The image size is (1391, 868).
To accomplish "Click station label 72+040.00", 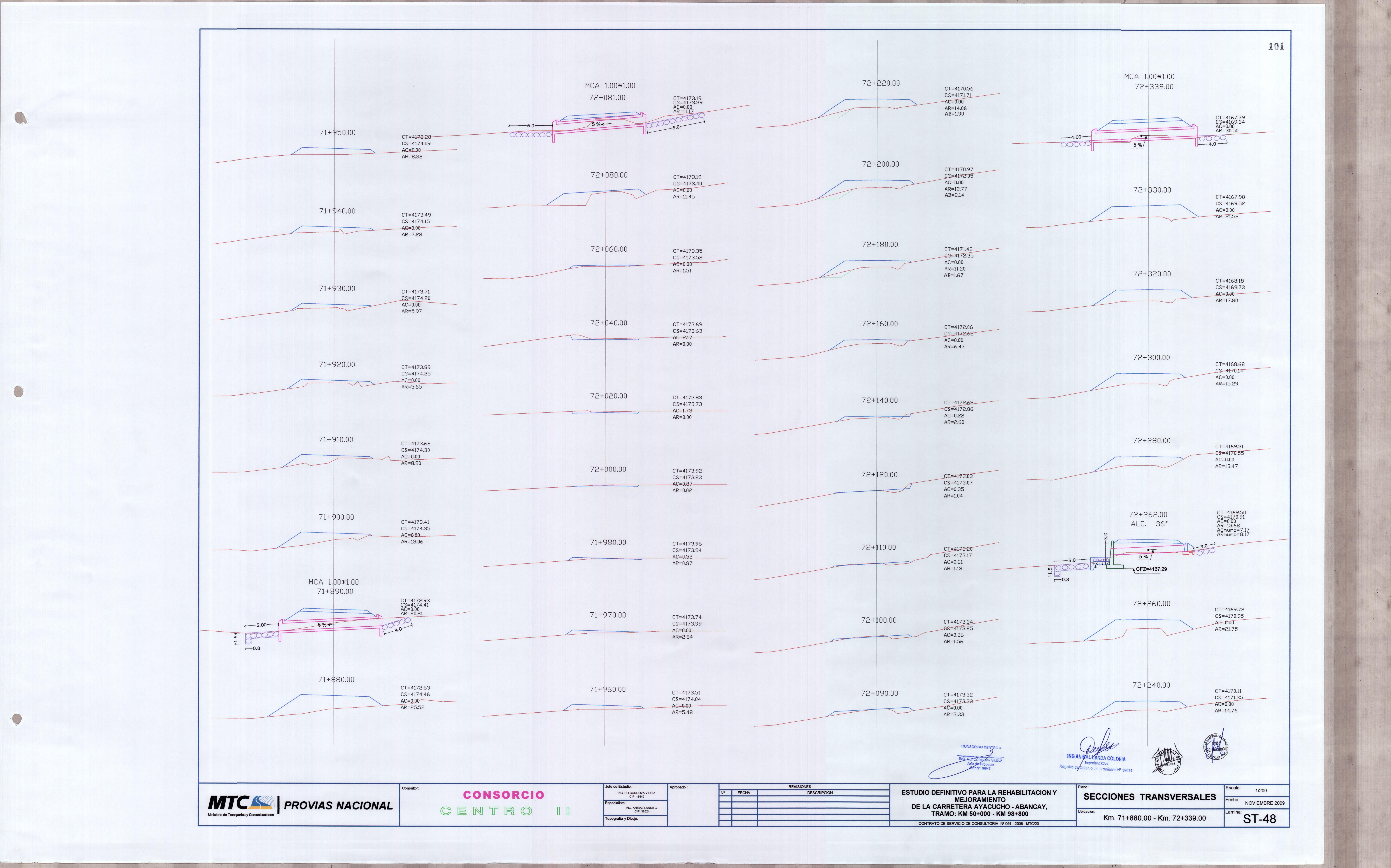I will (x=609, y=323).
